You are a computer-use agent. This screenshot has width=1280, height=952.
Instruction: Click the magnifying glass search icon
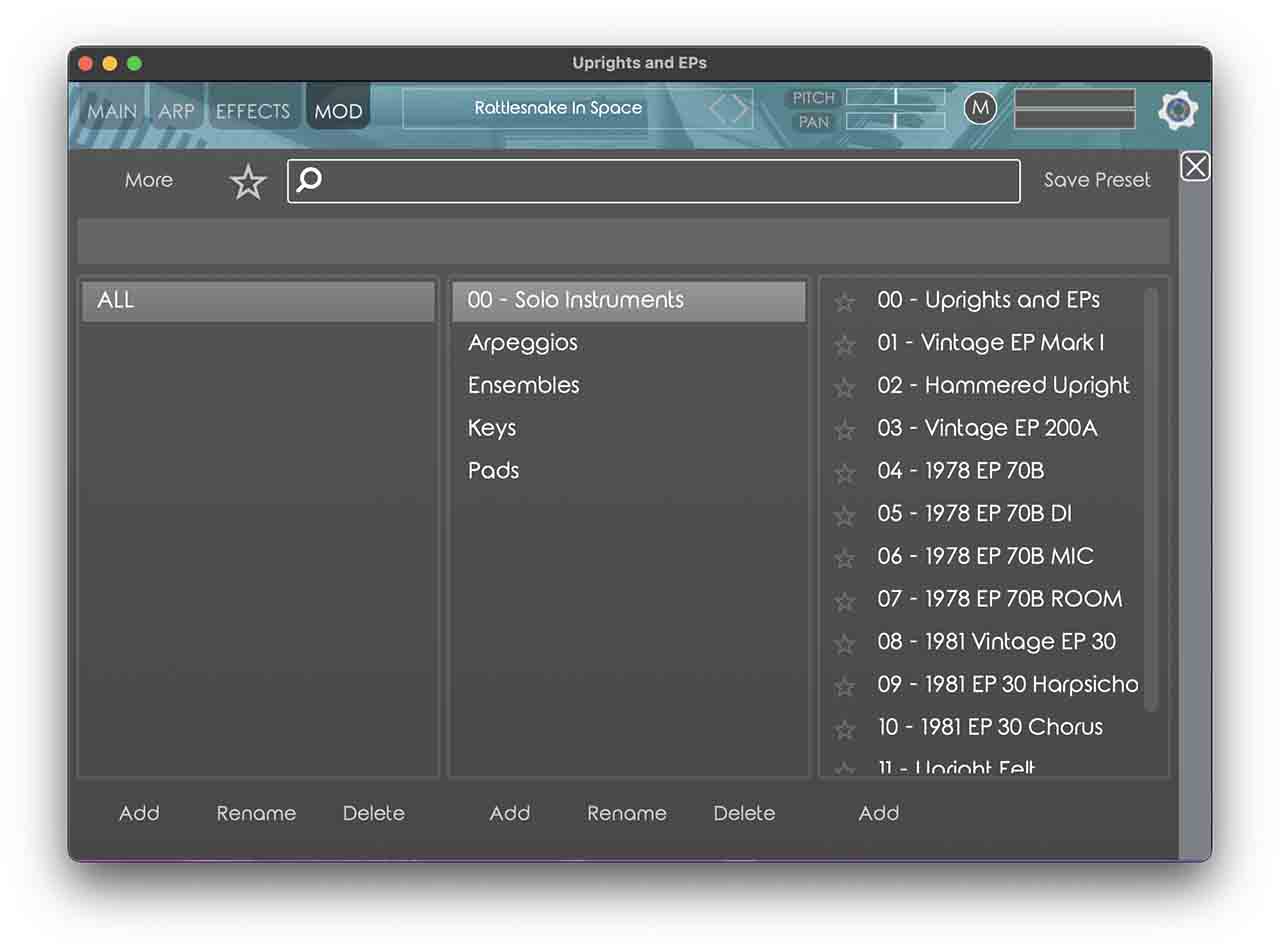click(x=310, y=180)
